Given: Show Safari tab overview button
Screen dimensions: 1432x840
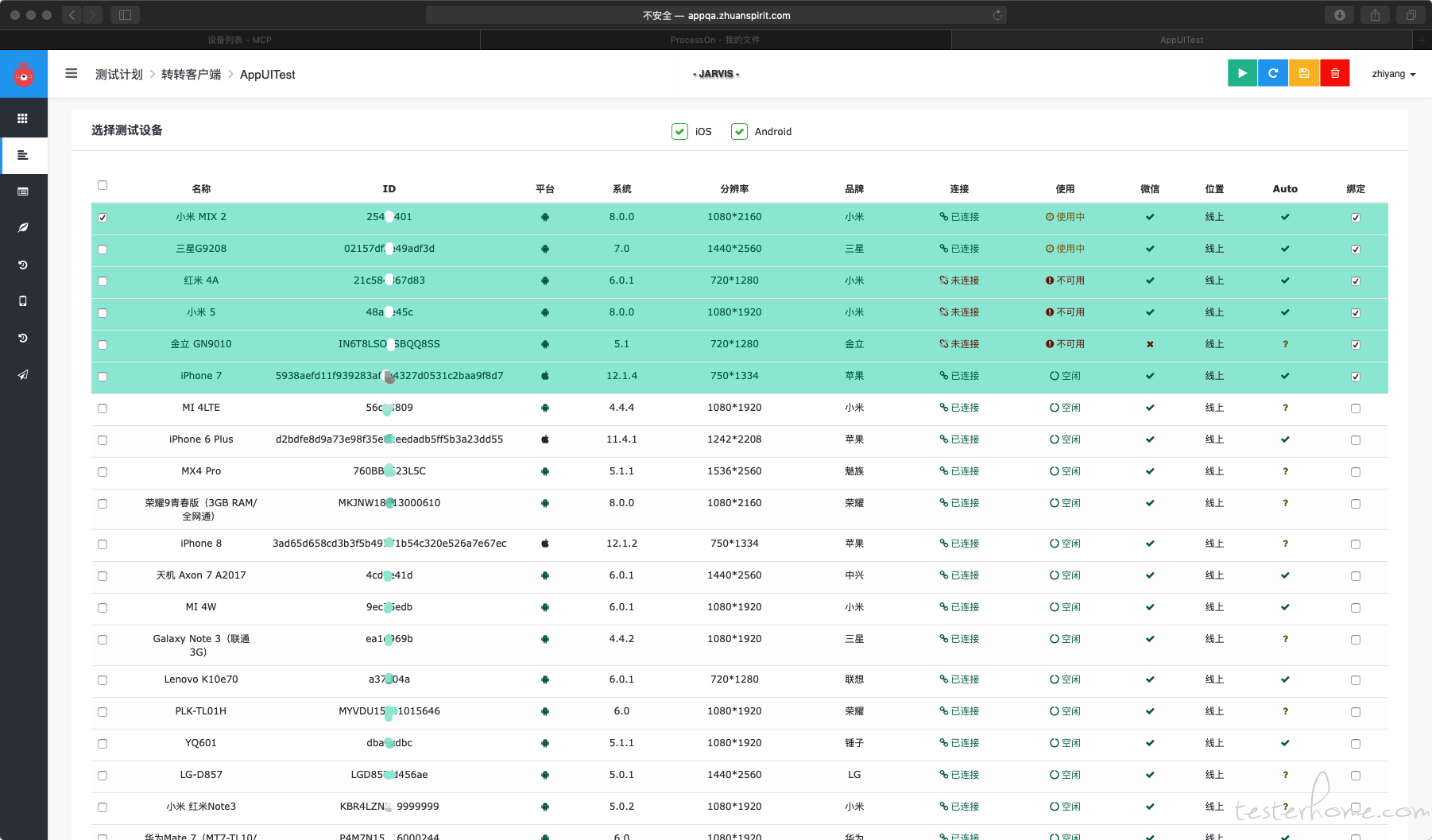Looking at the screenshot, I should [x=1411, y=15].
